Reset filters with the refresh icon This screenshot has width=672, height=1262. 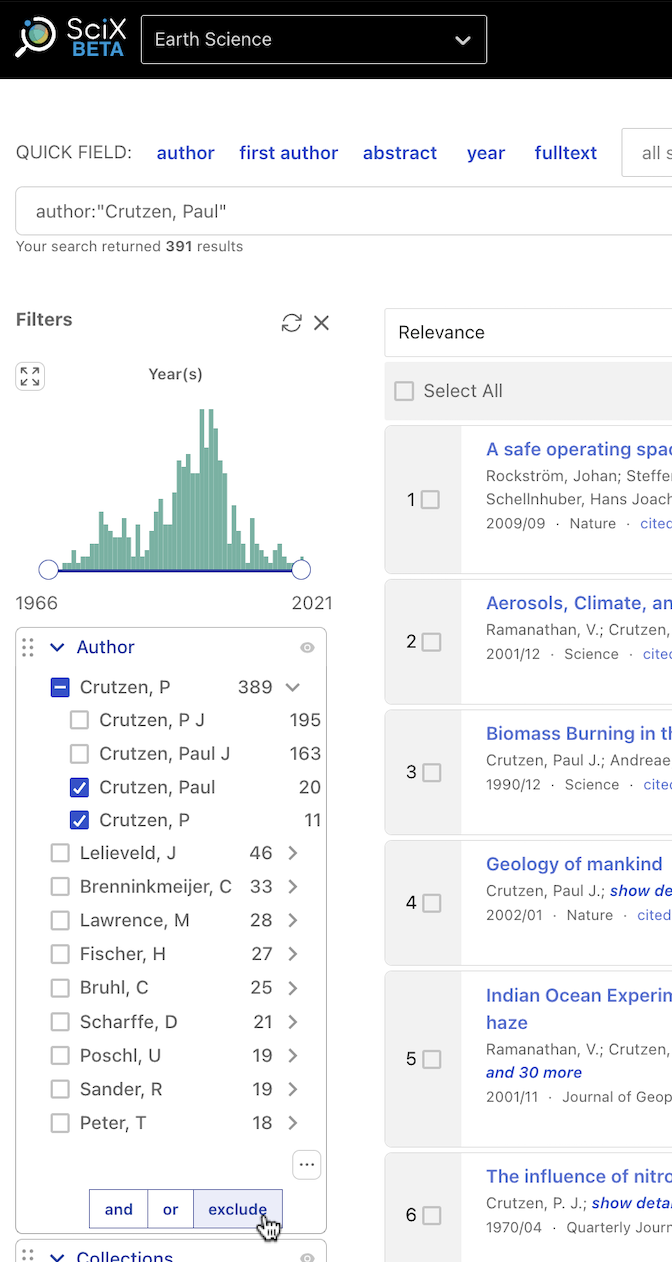coord(291,322)
